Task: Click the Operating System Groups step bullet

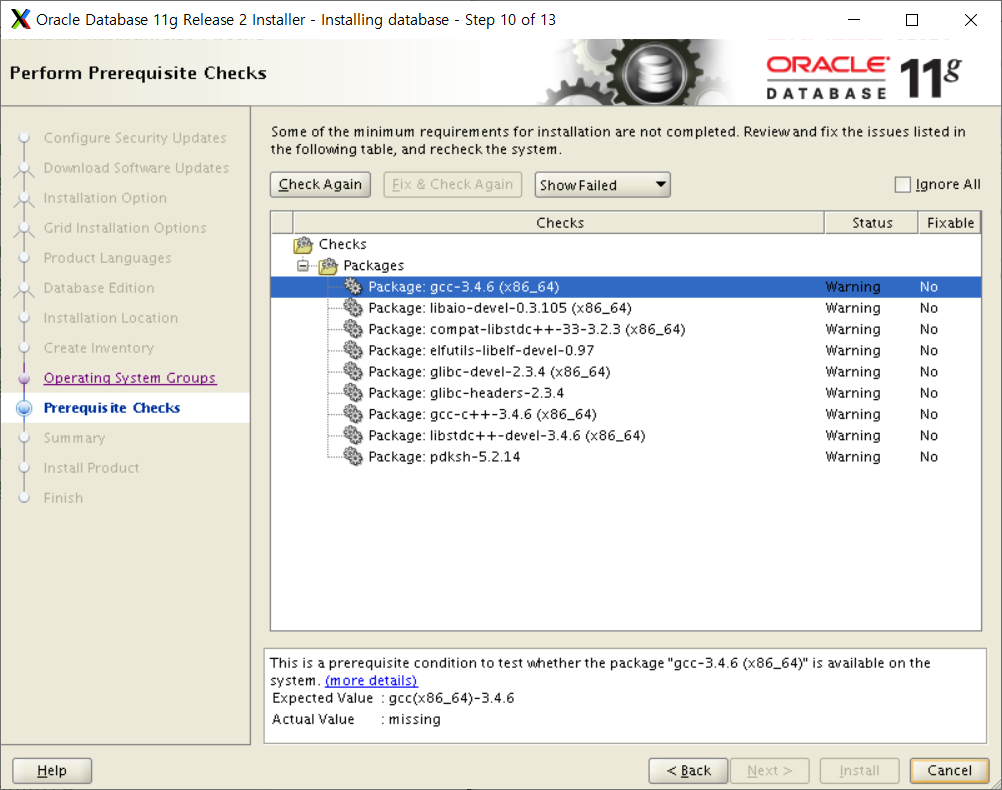Action: click(x=24, y=378)
